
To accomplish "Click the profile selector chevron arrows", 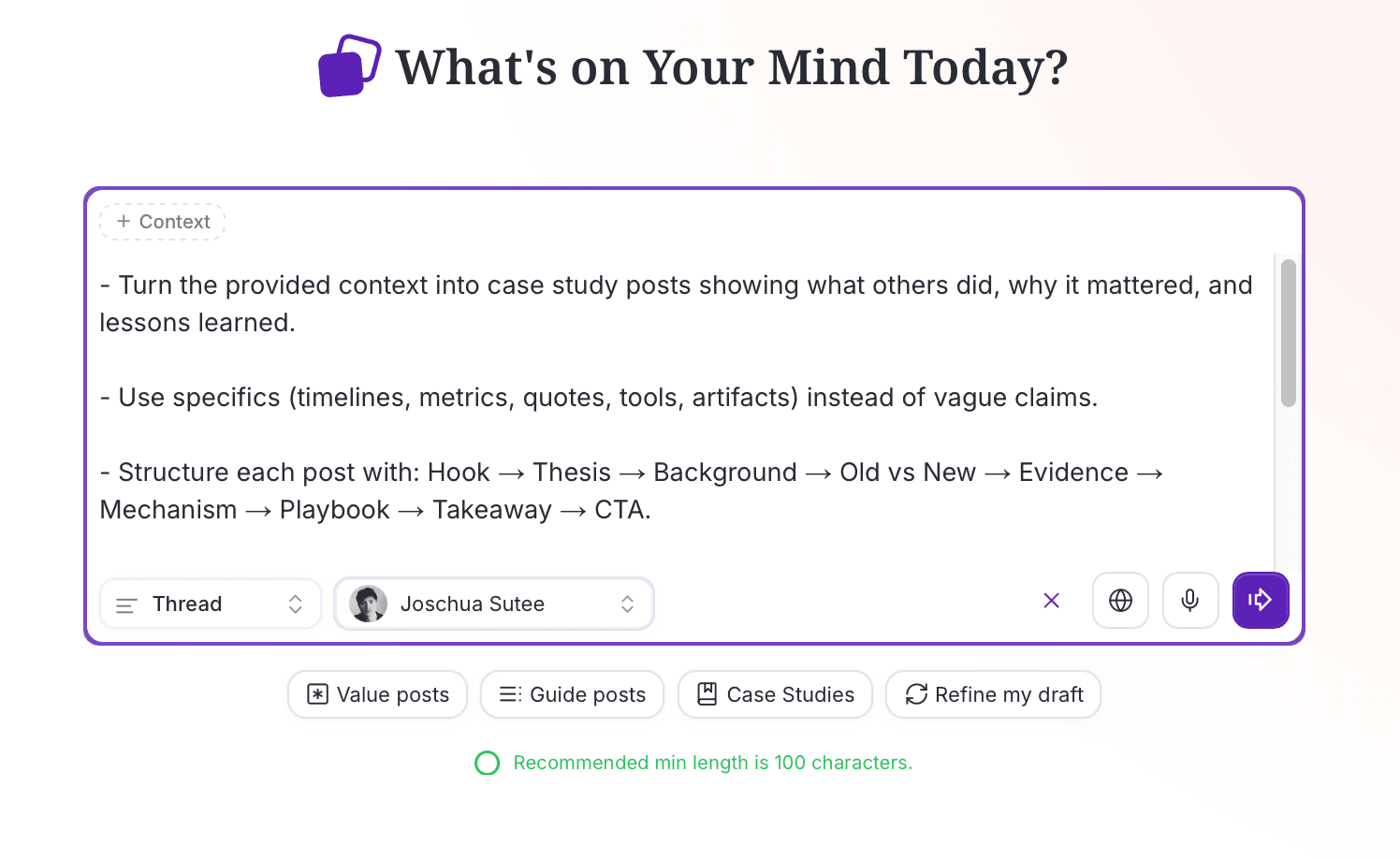I will 627,604.
